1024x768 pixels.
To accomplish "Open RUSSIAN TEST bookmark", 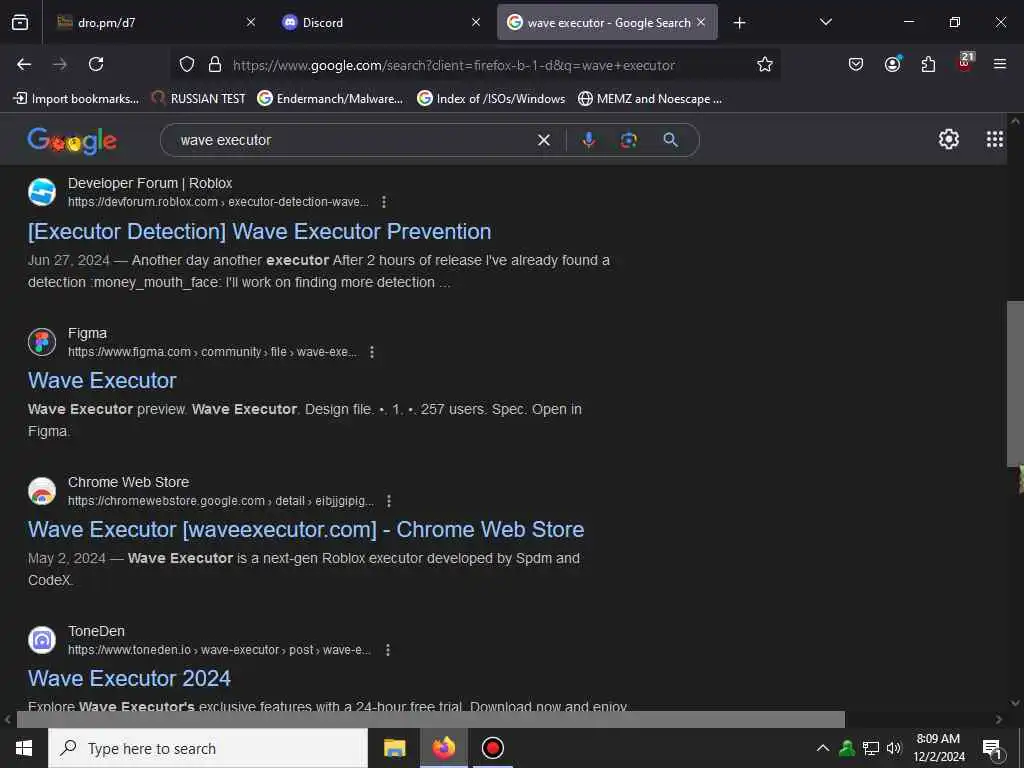I will click(199, 99).
